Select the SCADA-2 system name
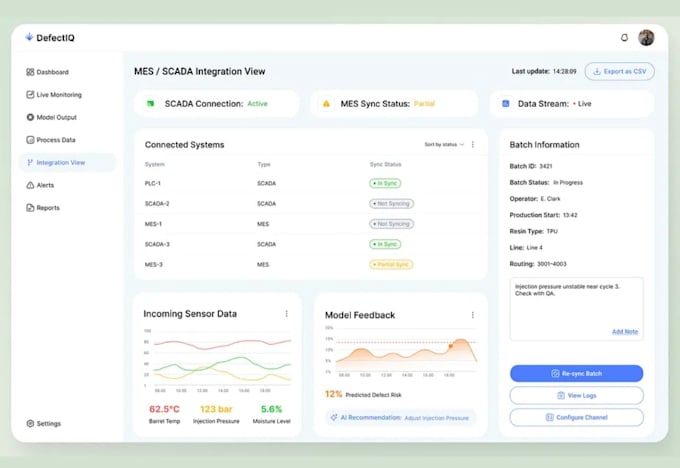Viewport: 680px width, 468px height. [x=157, y=203]
